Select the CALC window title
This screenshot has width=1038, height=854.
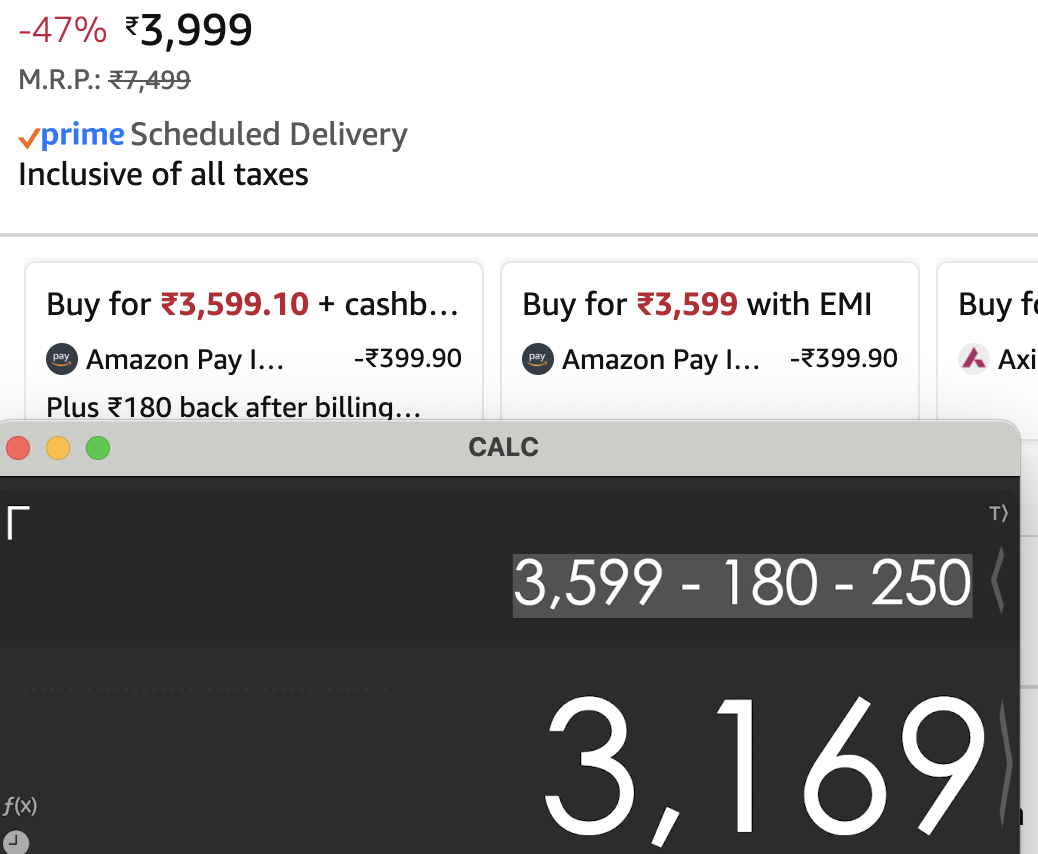click(x=503, y=447)
